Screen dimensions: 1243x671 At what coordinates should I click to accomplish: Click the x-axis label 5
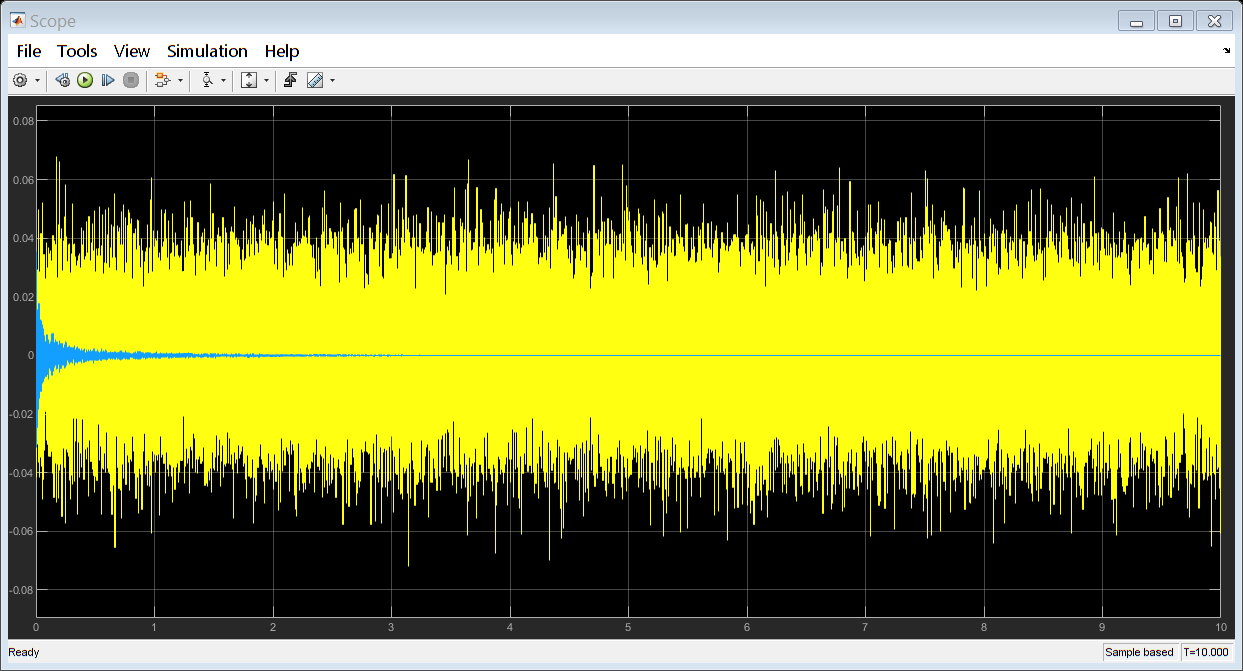(x=628, y=627)
